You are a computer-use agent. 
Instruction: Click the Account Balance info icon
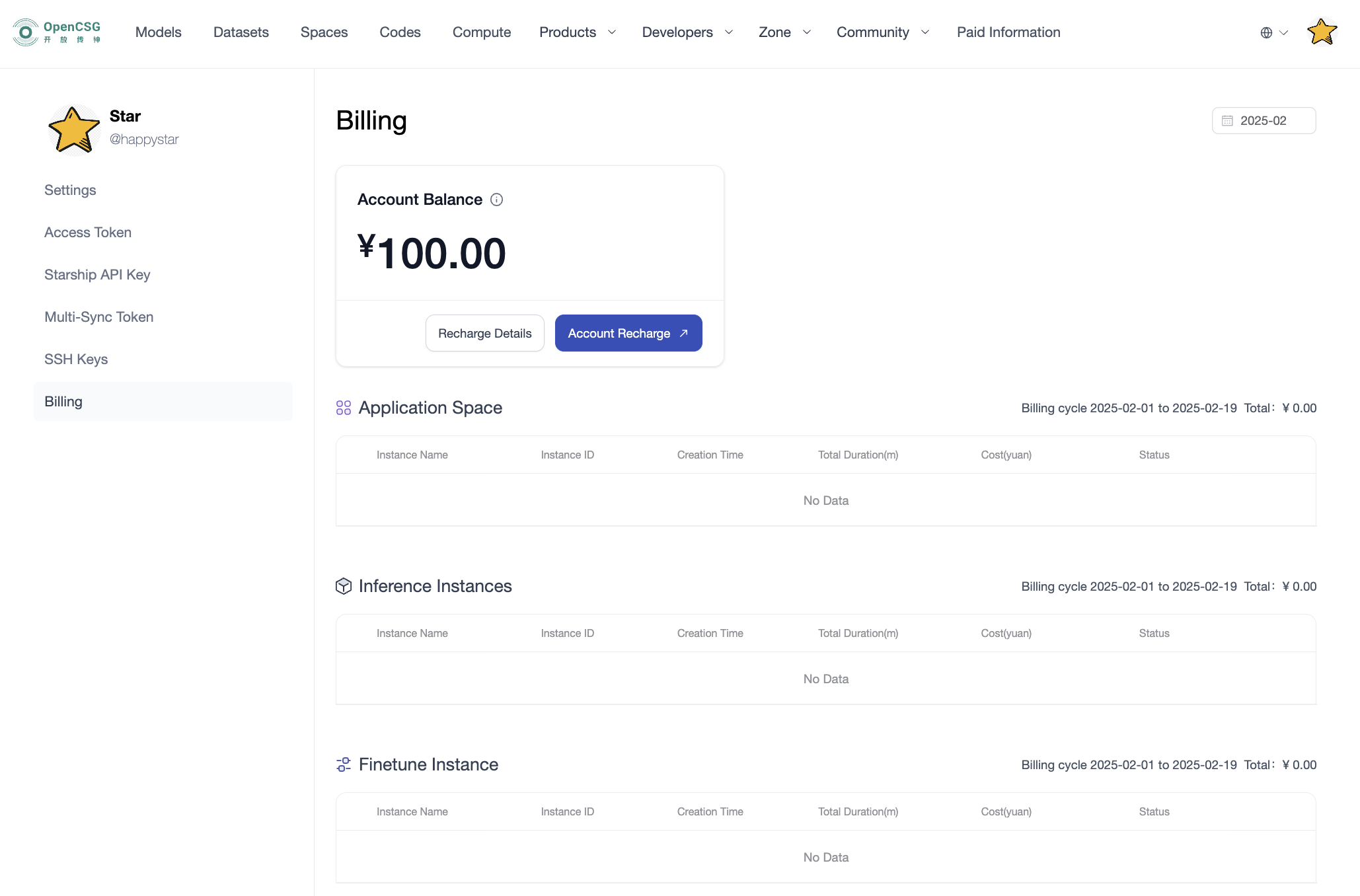pyautogui.click(x=497, y=200)
